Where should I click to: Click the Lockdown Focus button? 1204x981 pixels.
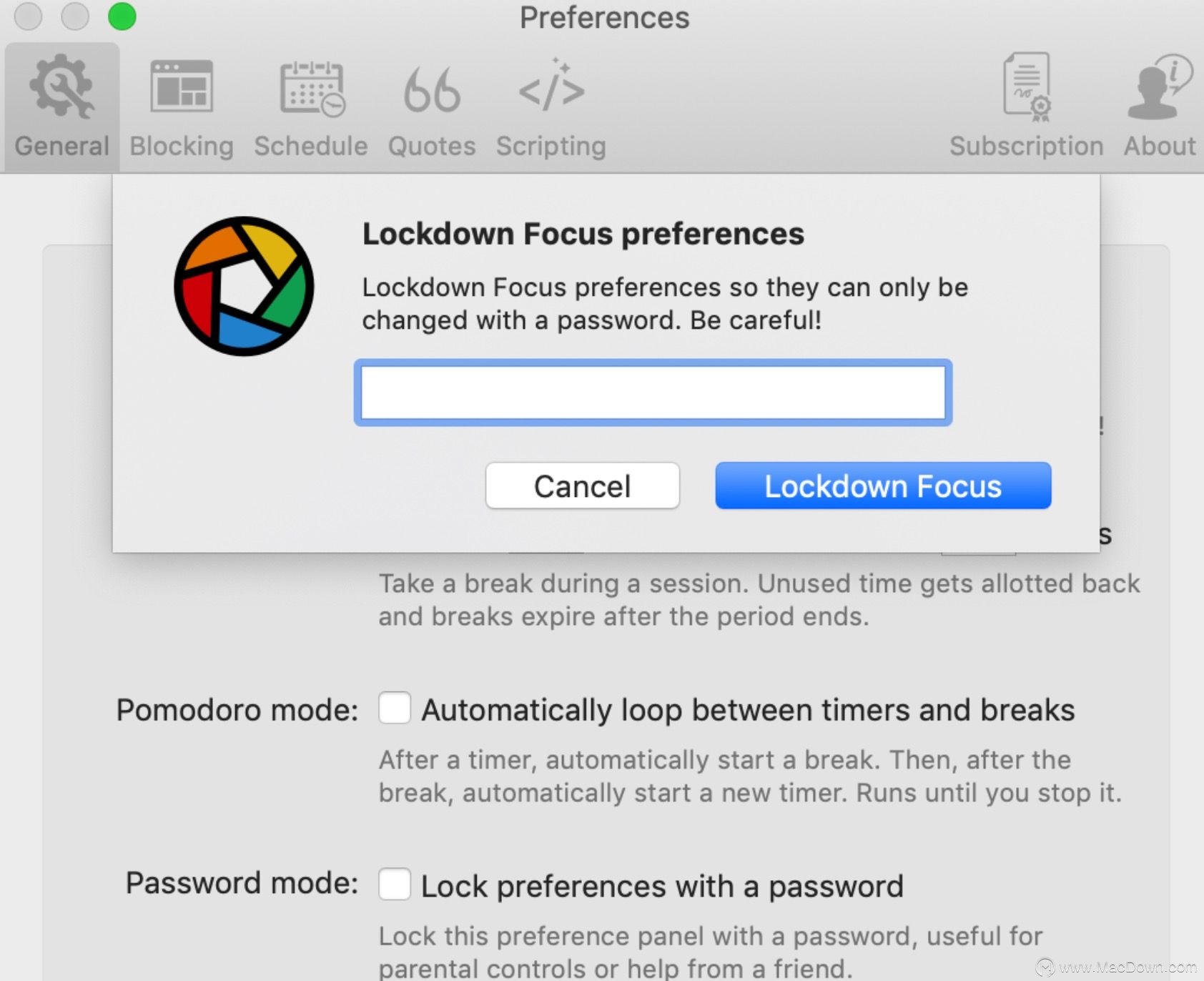(x=883, y=485)
